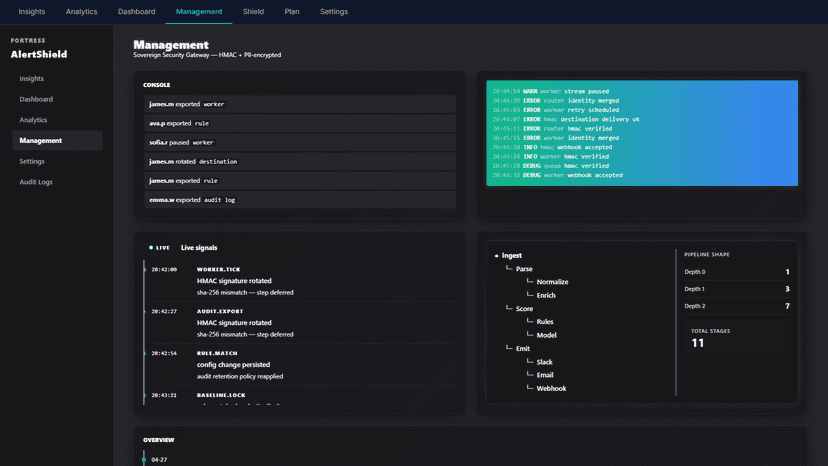
Task: Click the RULE.MATCH timeline marker dot
Action: pos(144,353)
